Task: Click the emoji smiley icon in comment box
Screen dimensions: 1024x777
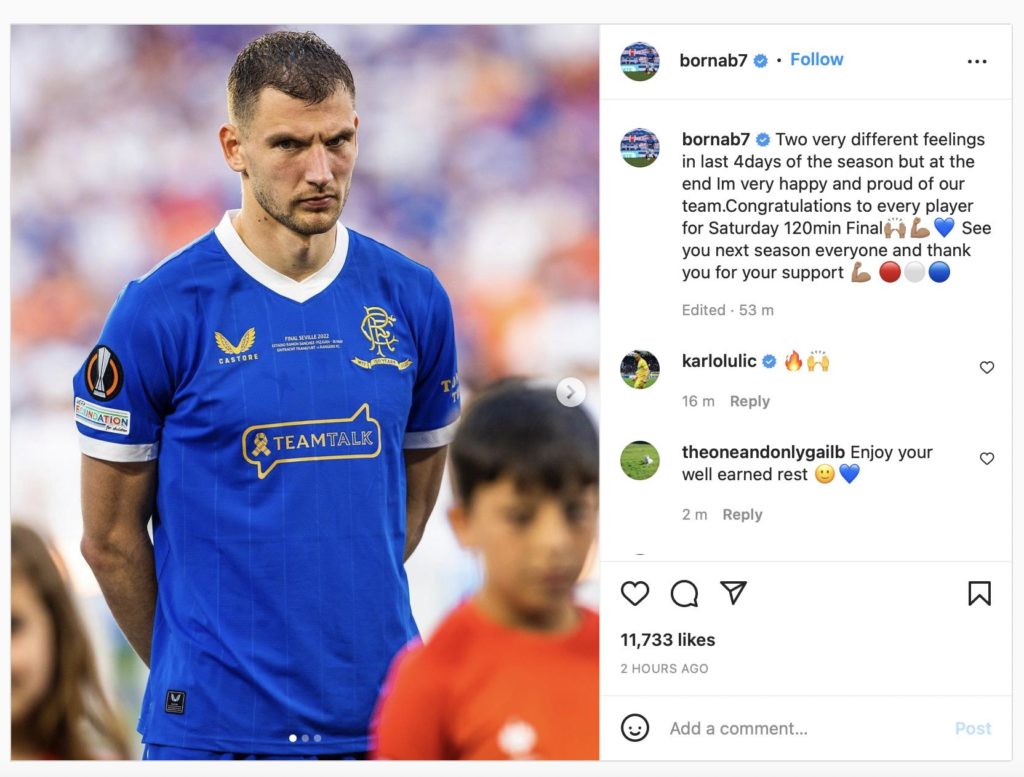Action: coord(634,727)
